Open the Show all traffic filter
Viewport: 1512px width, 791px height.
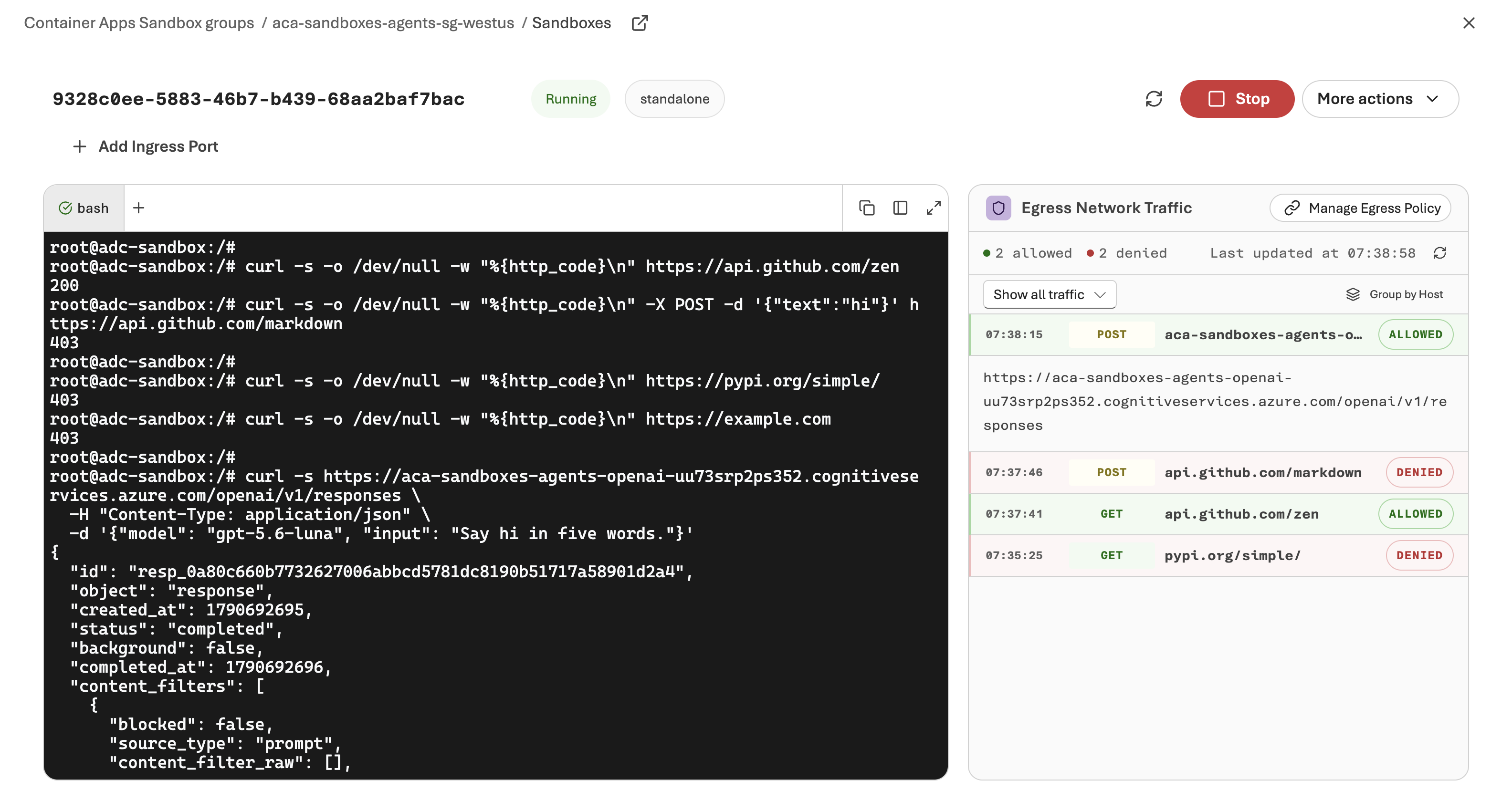click(1049, 294)
